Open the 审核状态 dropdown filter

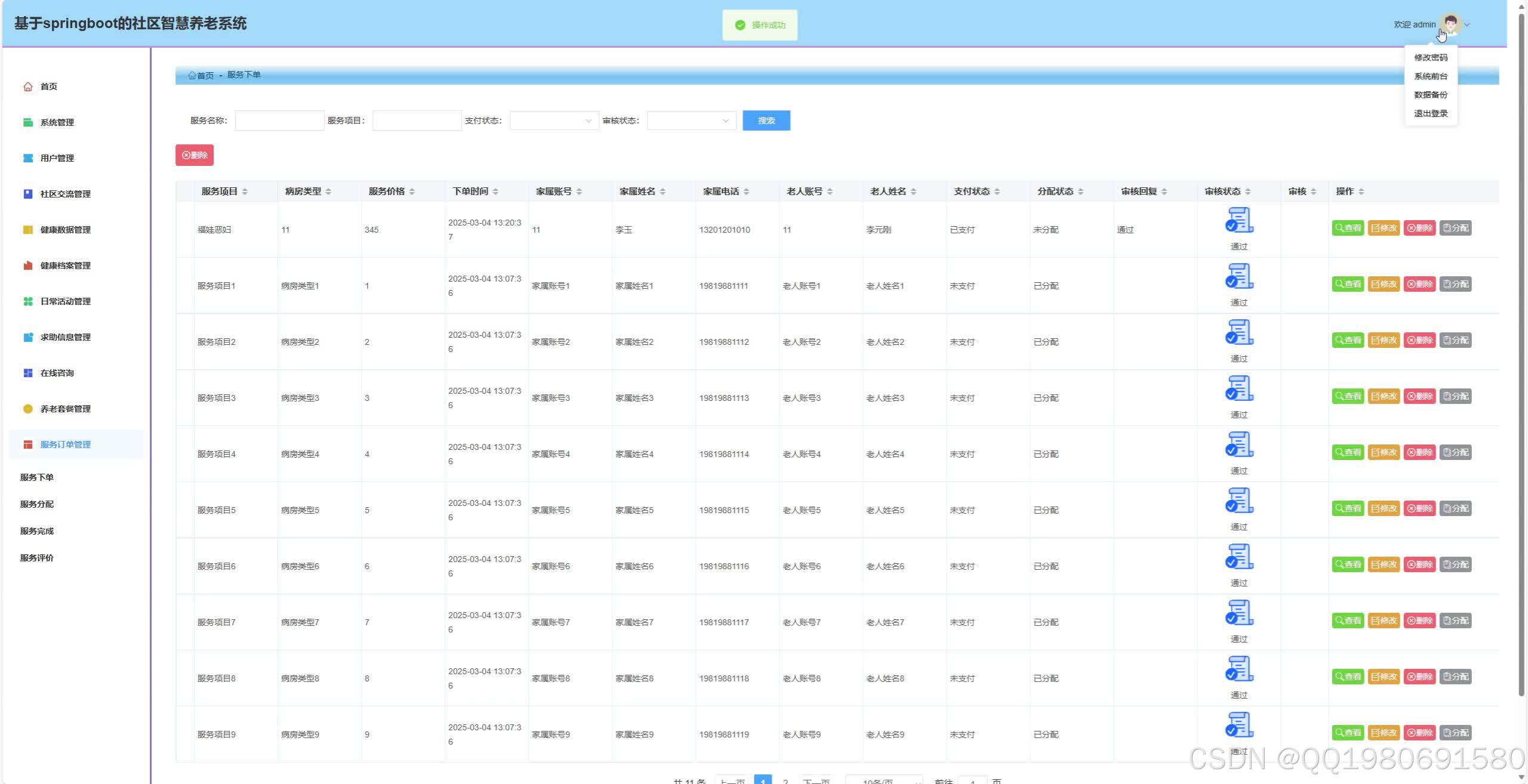click(x=691, y=121)
